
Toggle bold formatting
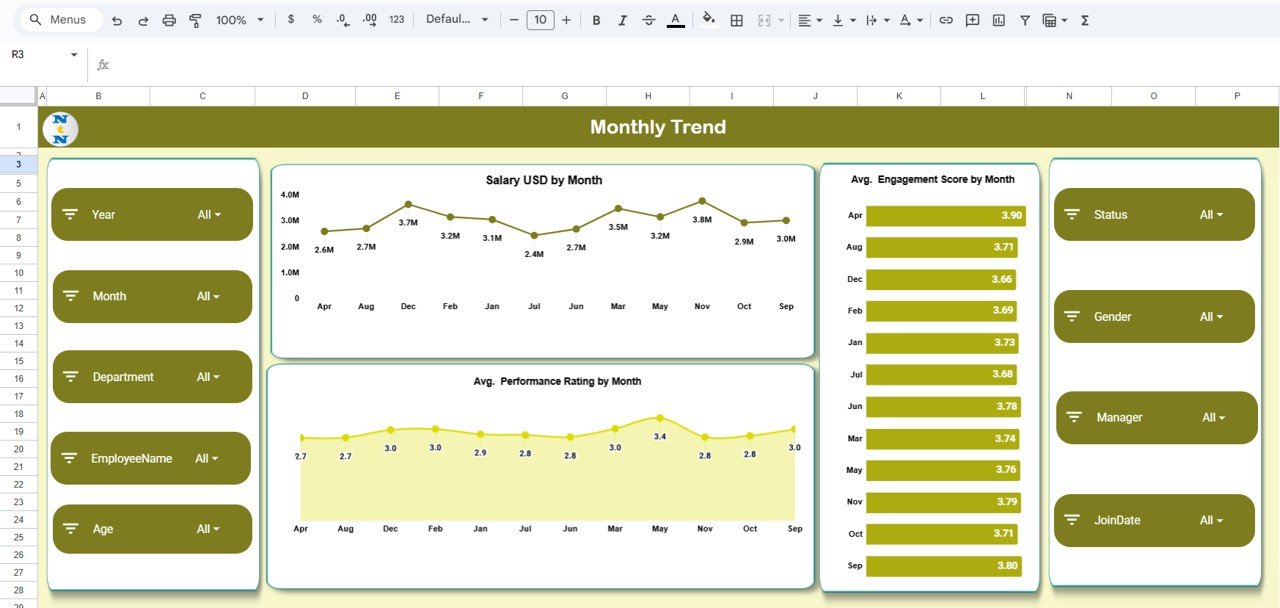(x=596, y=19)
